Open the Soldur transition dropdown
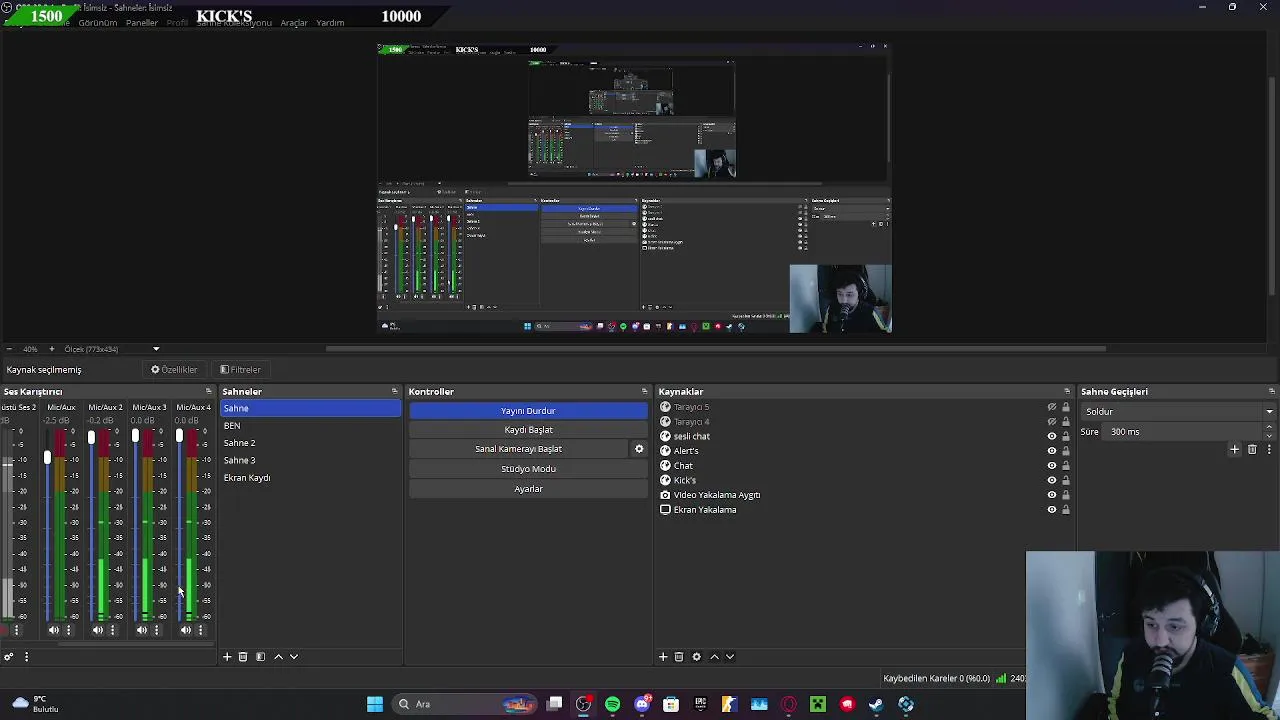 click(x=1178, y=412)
